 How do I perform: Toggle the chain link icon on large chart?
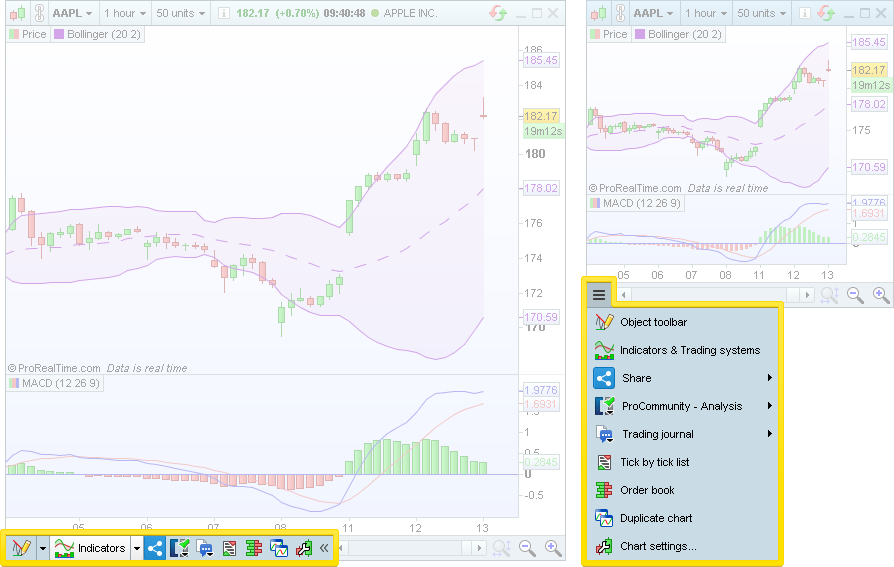click(37, 13)
